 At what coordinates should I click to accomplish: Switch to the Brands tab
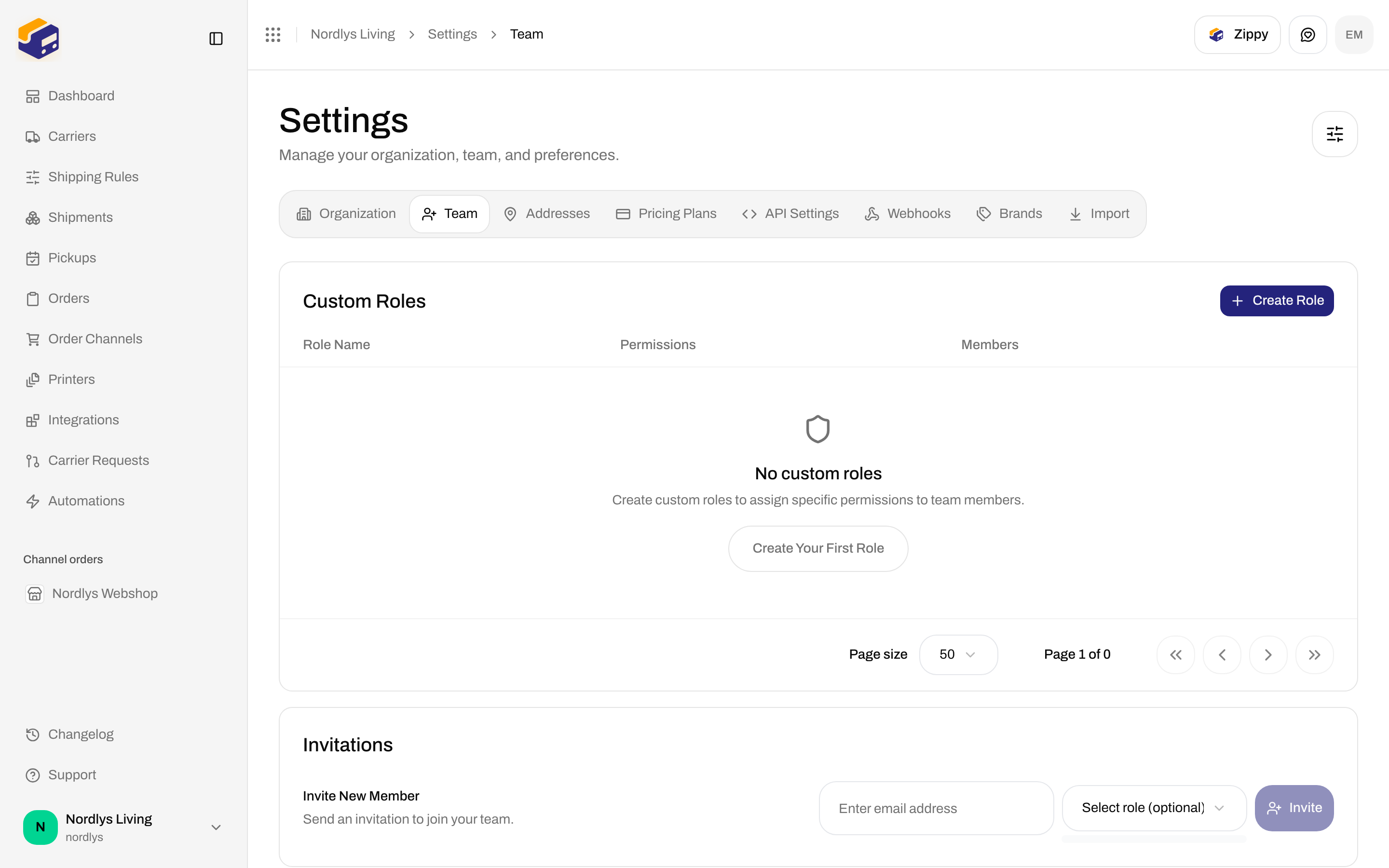(1009, 214)
